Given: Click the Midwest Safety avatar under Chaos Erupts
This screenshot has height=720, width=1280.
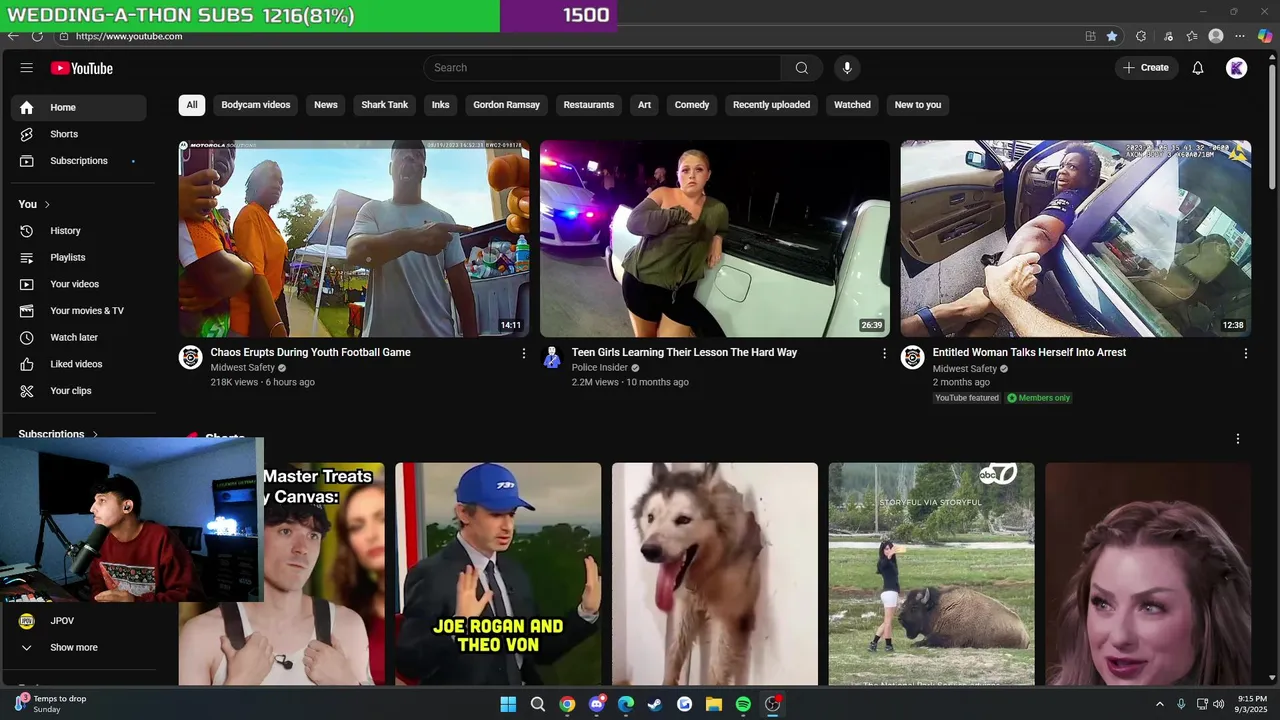Looking at the screenshot, I should pos(191,358).
